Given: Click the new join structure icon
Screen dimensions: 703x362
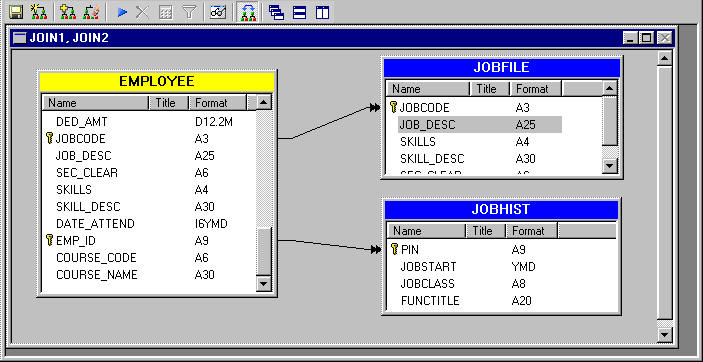Looking at the screenshot, I should click(x=39, y=12).
